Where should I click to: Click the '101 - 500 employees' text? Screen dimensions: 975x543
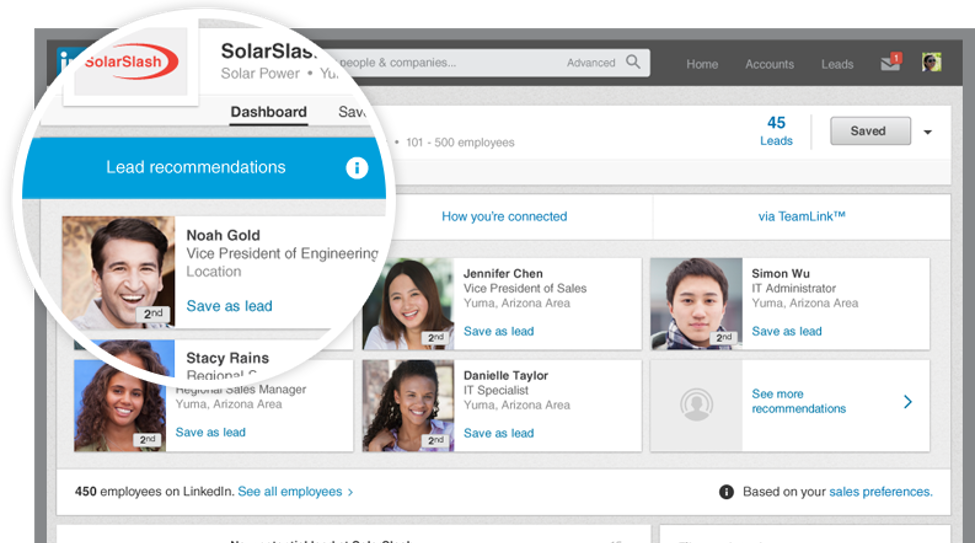point(460,142)
